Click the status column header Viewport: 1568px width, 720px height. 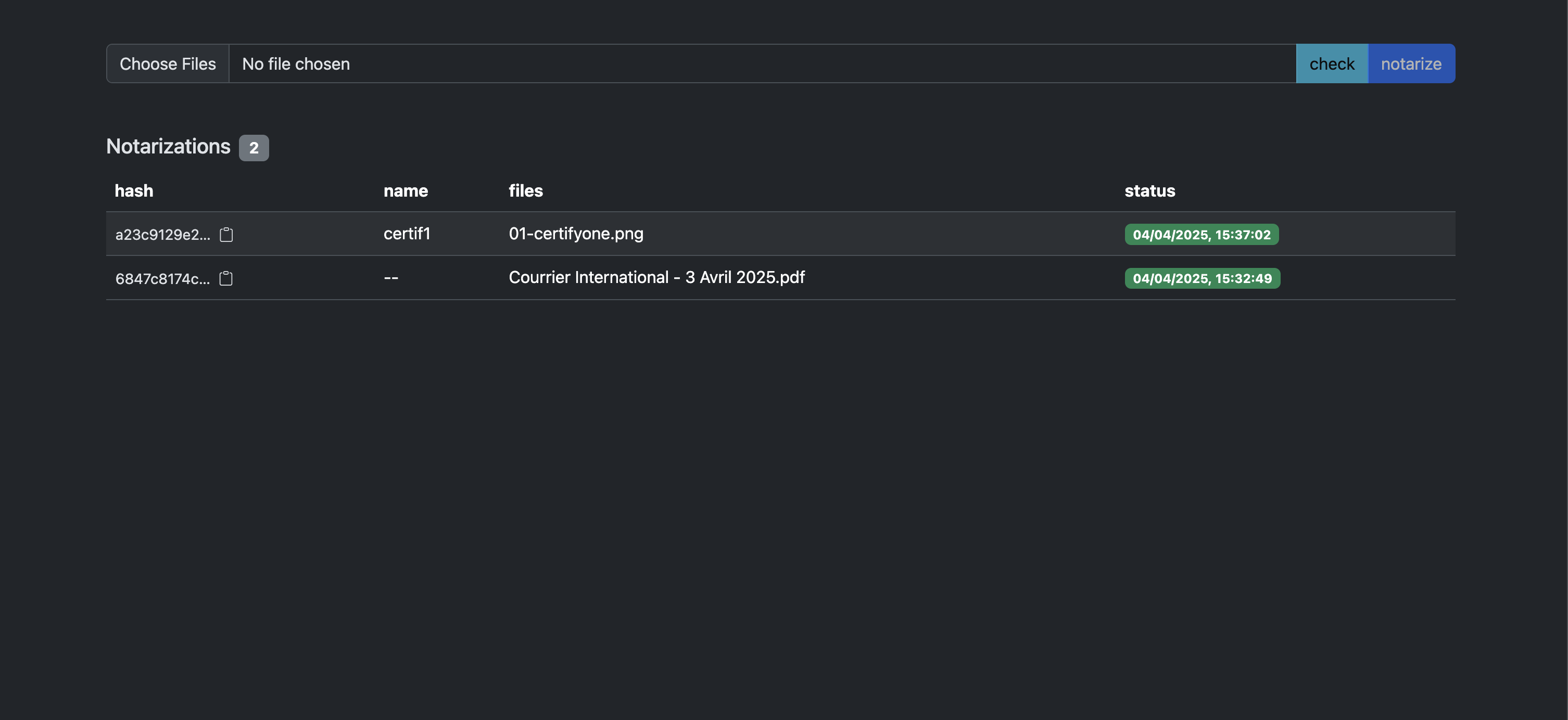click(1149, 191)
